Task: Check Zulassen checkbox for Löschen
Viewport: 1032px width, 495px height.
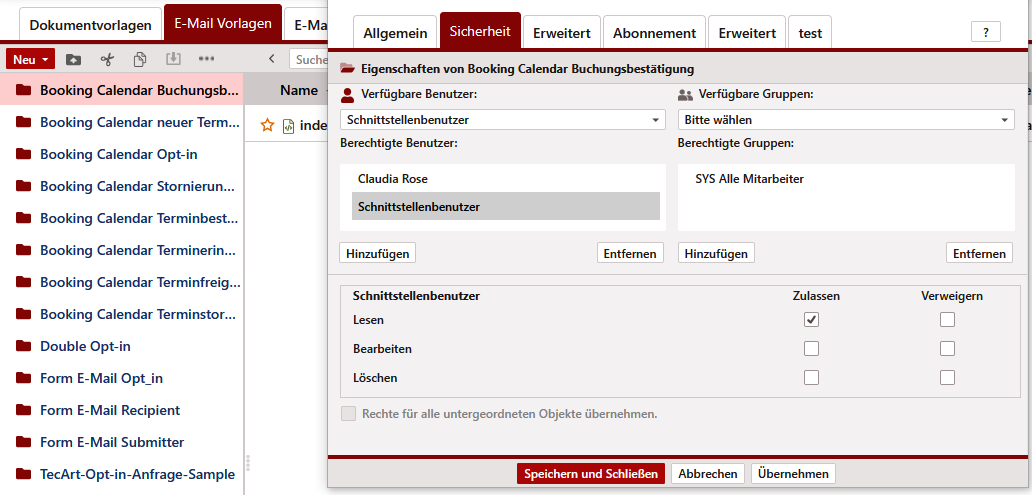Action: point(811,378)
